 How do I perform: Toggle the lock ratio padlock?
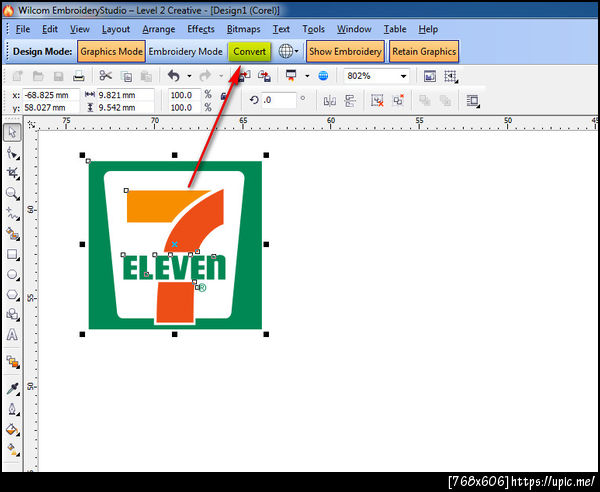click(224, 96)
